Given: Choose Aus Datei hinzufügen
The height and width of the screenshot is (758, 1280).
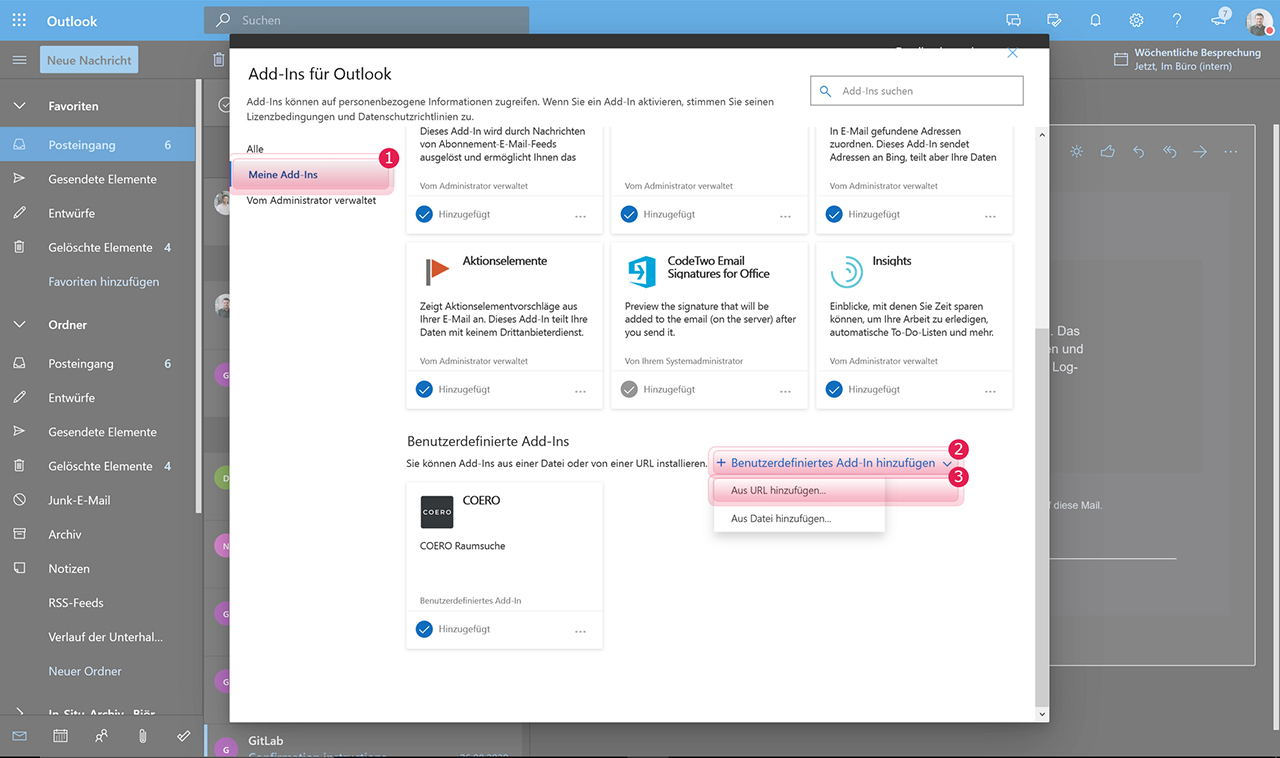Looking at the screenshot, I should pos(799,519).
